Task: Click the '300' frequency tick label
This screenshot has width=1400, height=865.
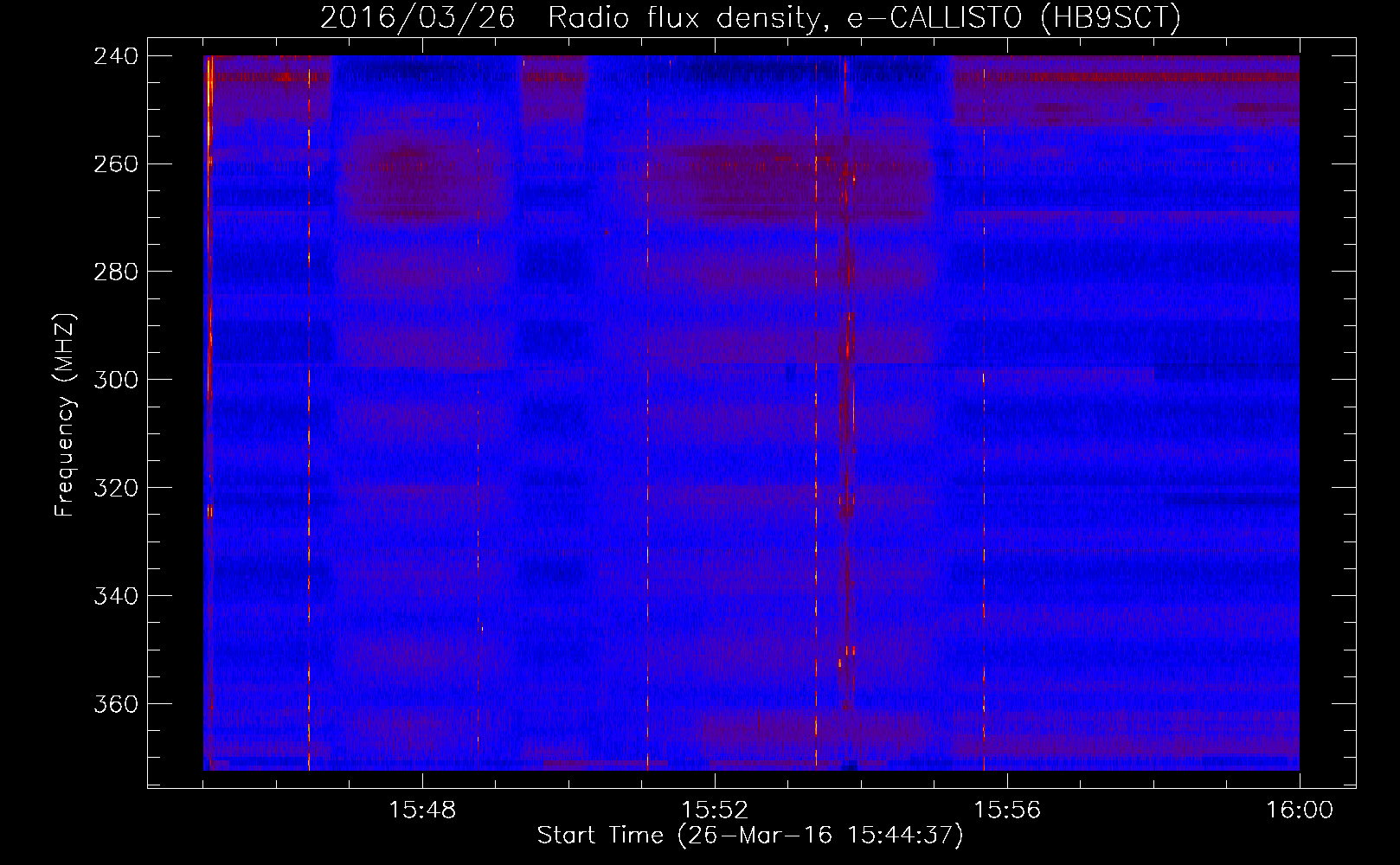Action: pyautogui.click(x=115, y=380)
